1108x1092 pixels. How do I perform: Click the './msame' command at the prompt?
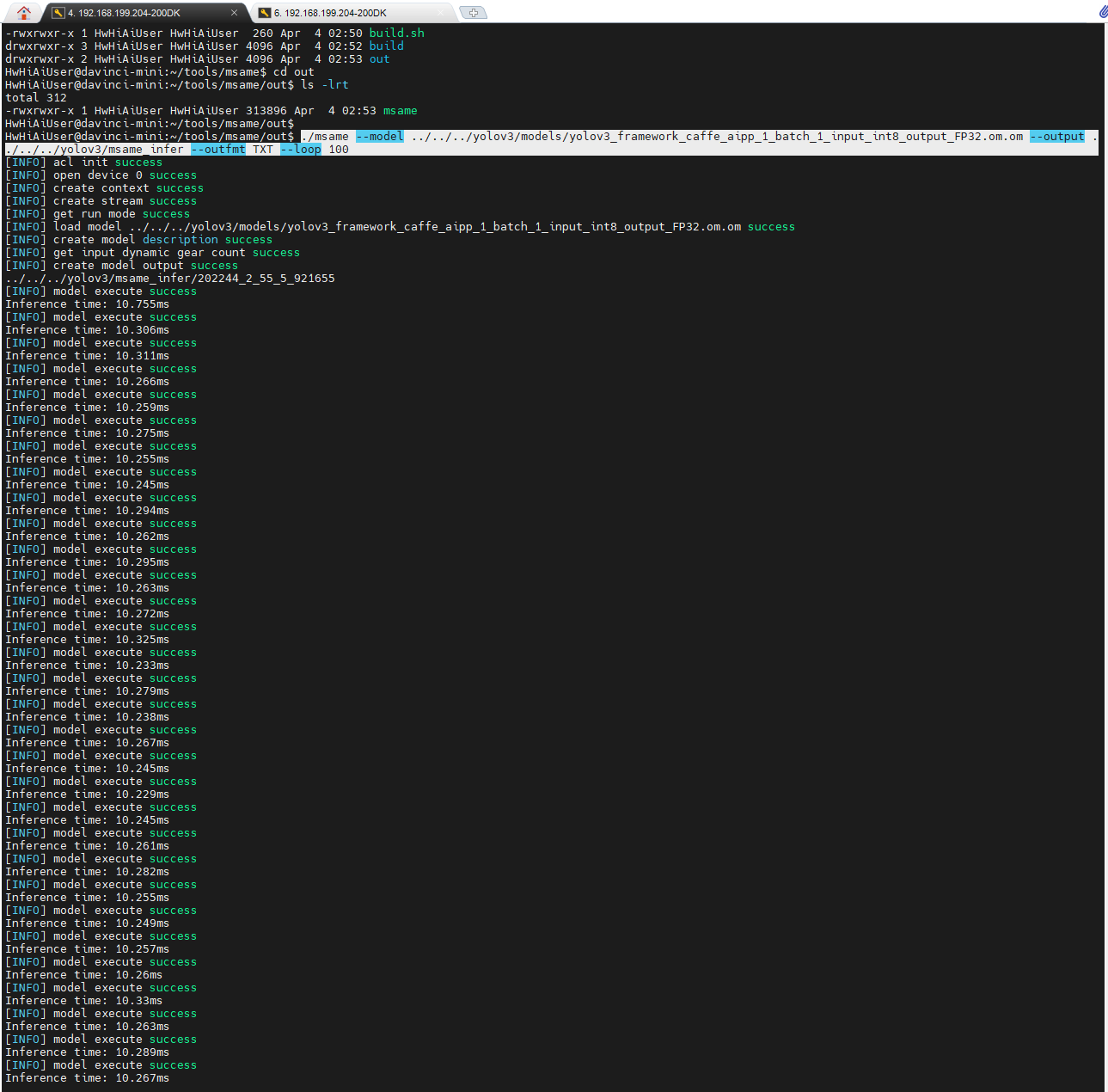(325, 137)
